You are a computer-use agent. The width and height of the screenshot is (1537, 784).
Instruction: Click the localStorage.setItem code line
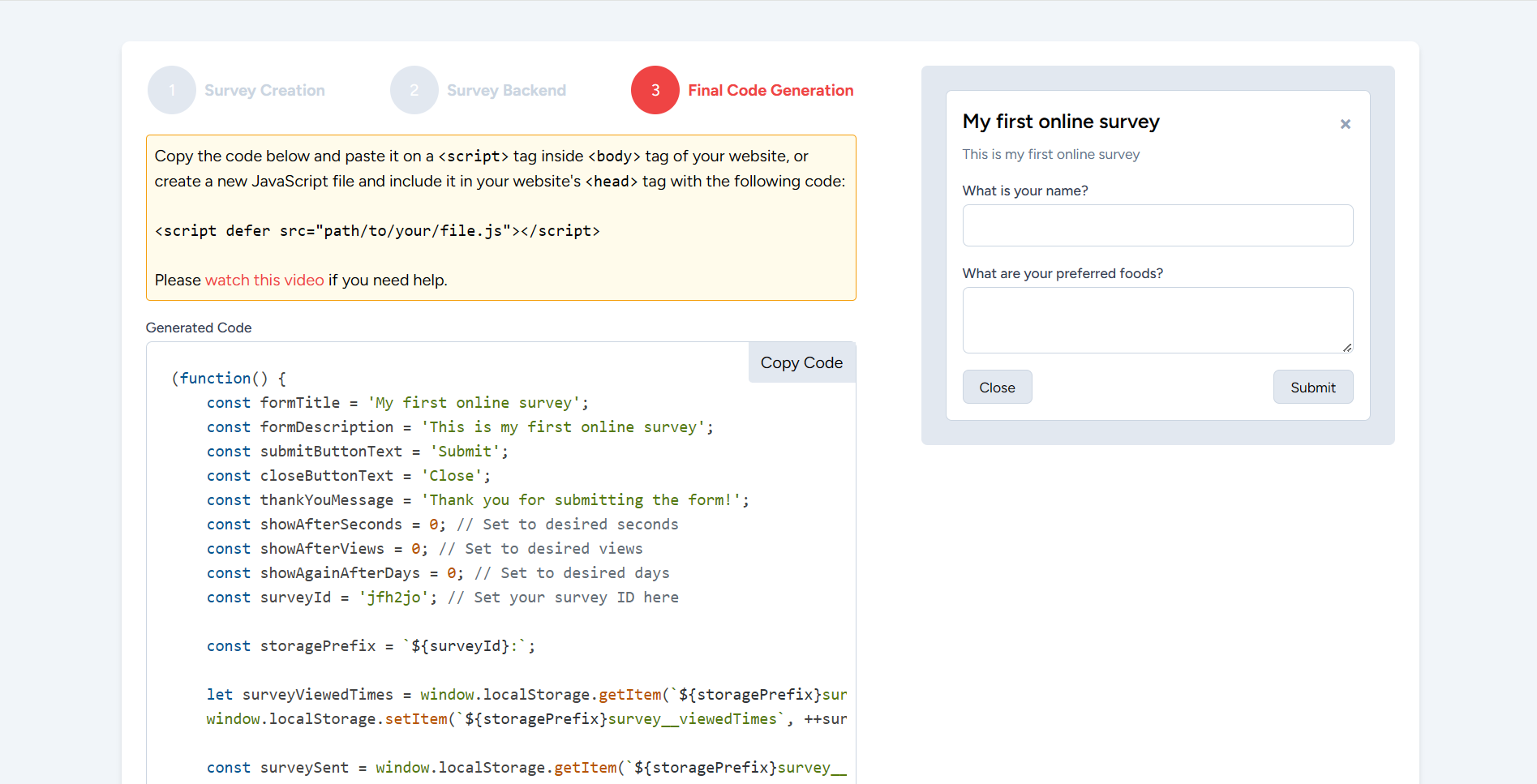[526, 719]
